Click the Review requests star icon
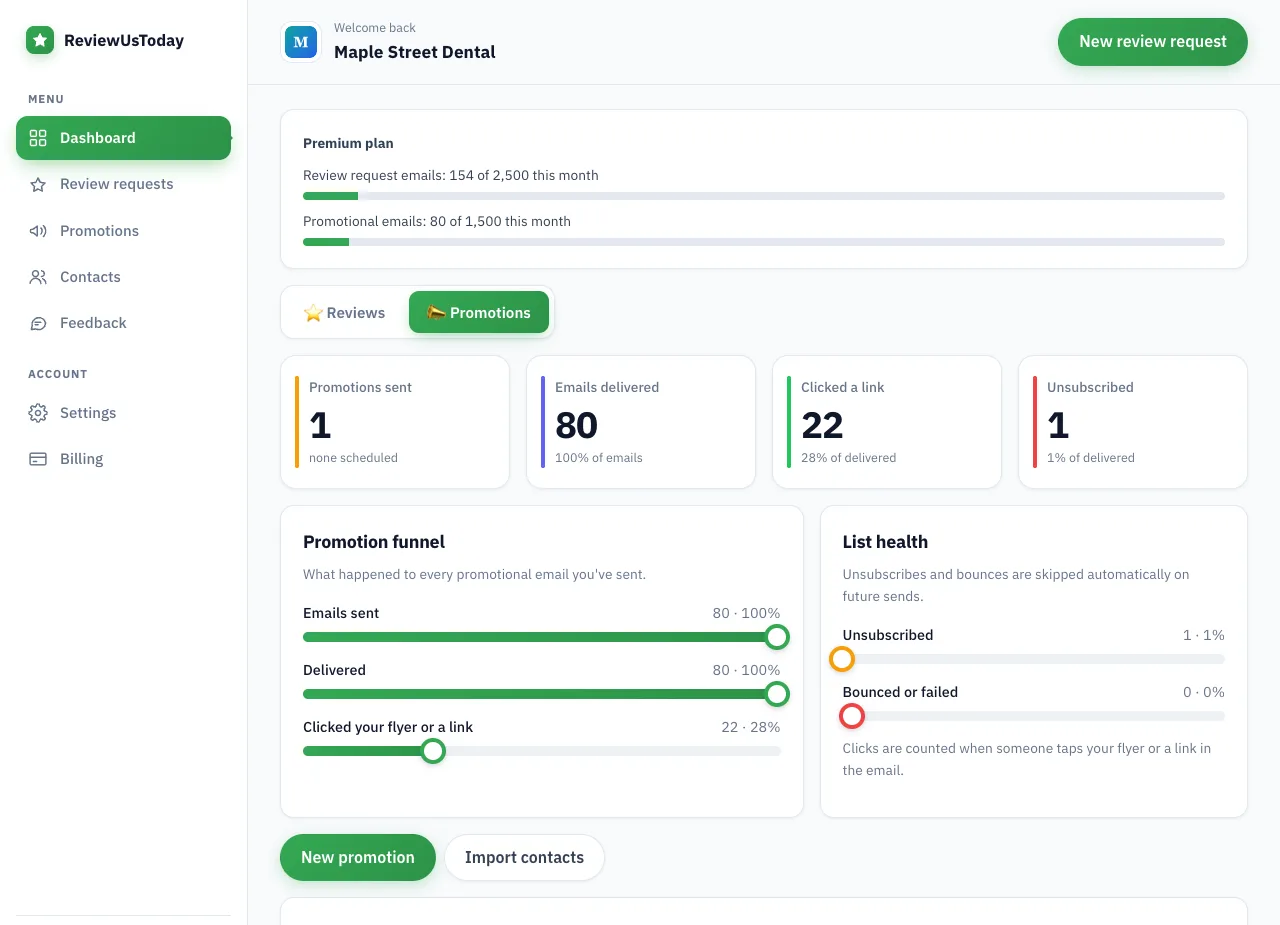The image size is (1280, 925). coord(38,184)
